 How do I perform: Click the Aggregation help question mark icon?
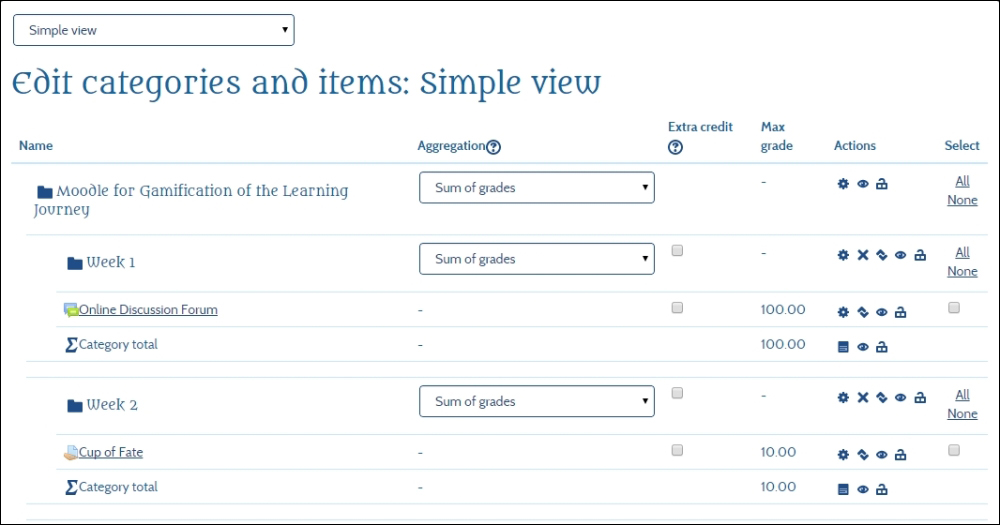[x=493, y=147]
